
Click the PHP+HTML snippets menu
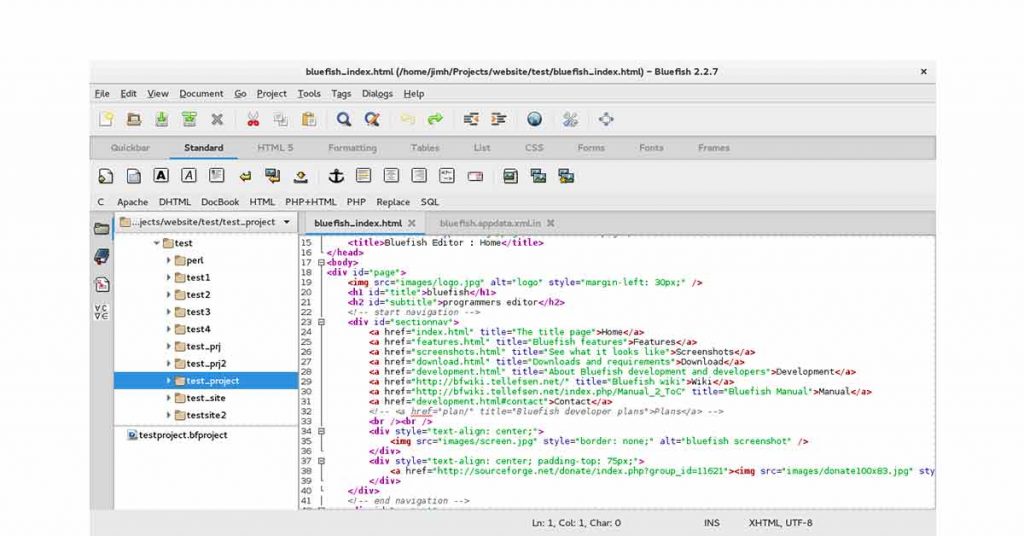pyautogui.click(x=311, y=202)
